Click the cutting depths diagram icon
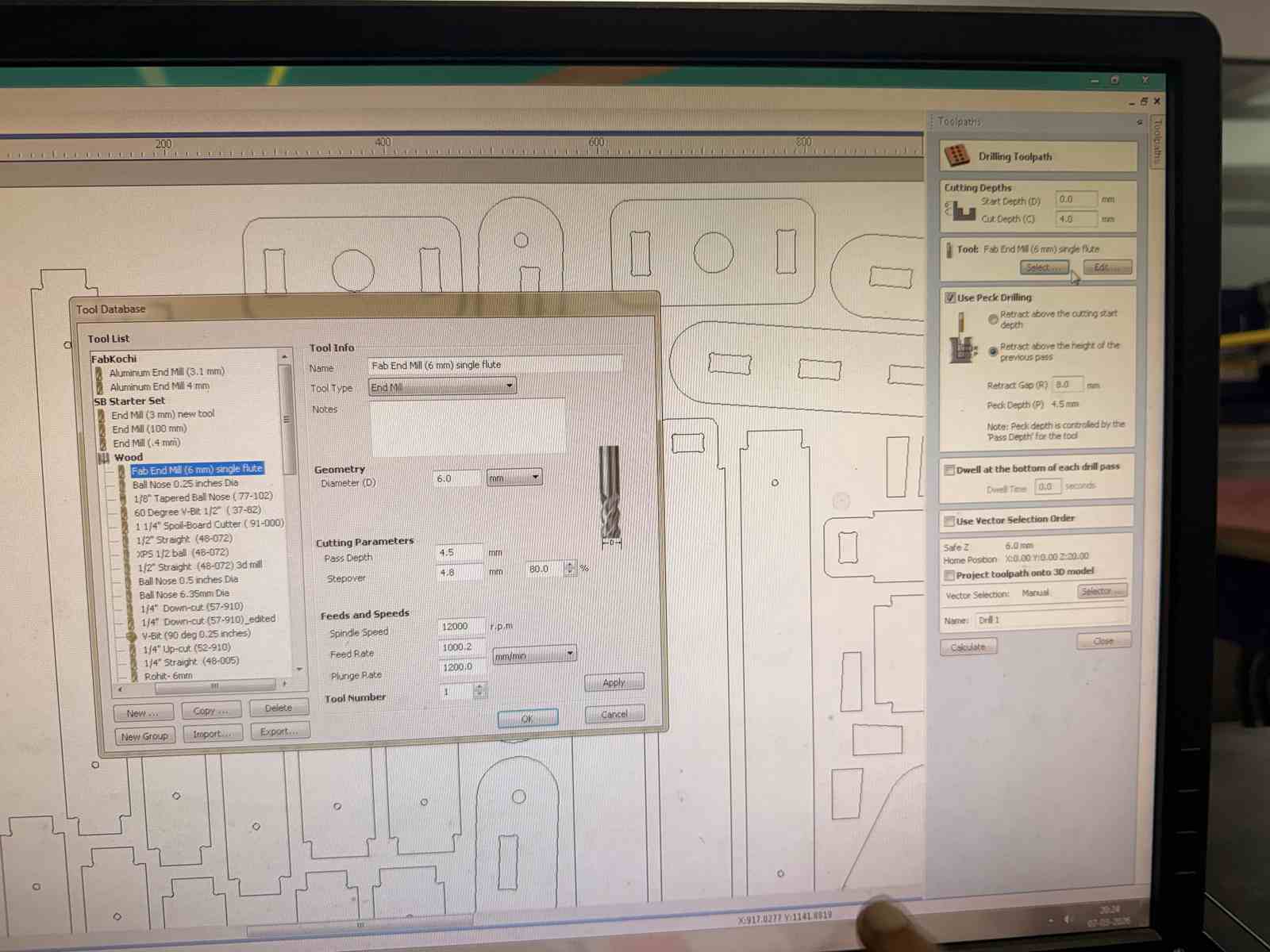This screenshot has height=952, width=1270. click(x=962, y=209)
